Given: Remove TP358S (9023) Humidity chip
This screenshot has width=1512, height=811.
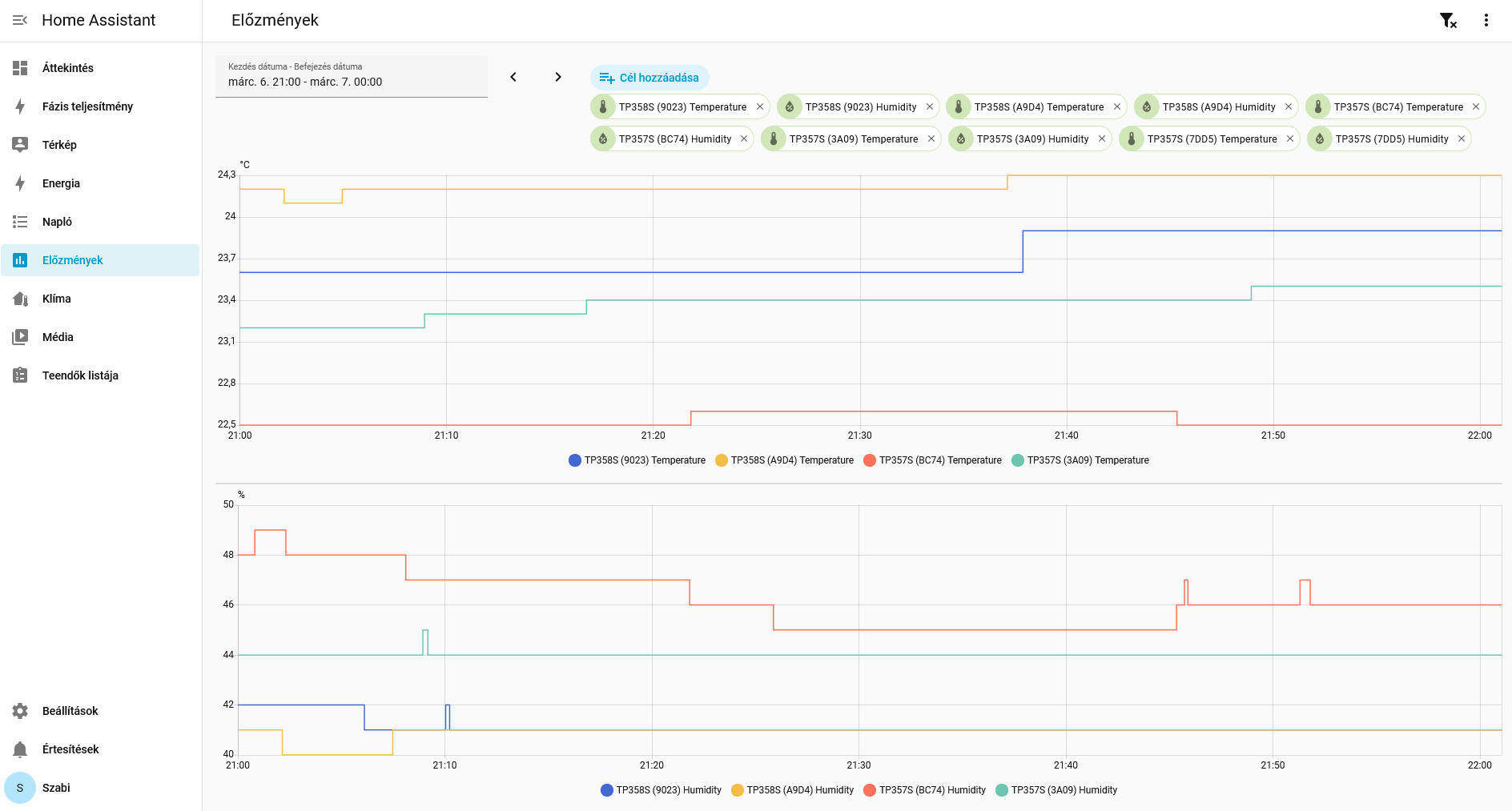Looking at the screenshot, I should coord(930,106).
